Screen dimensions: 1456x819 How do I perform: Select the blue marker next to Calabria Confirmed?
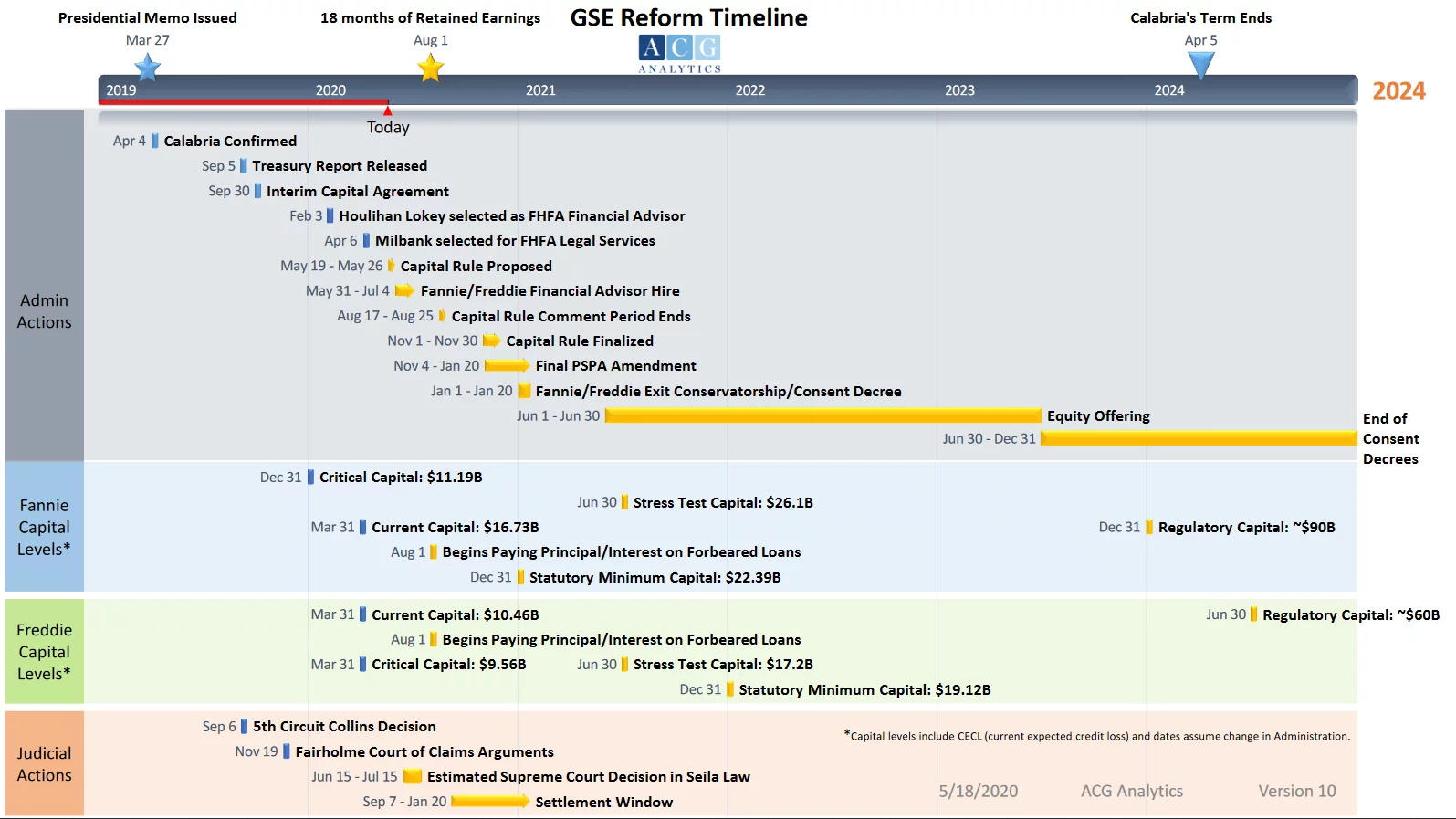155,141
